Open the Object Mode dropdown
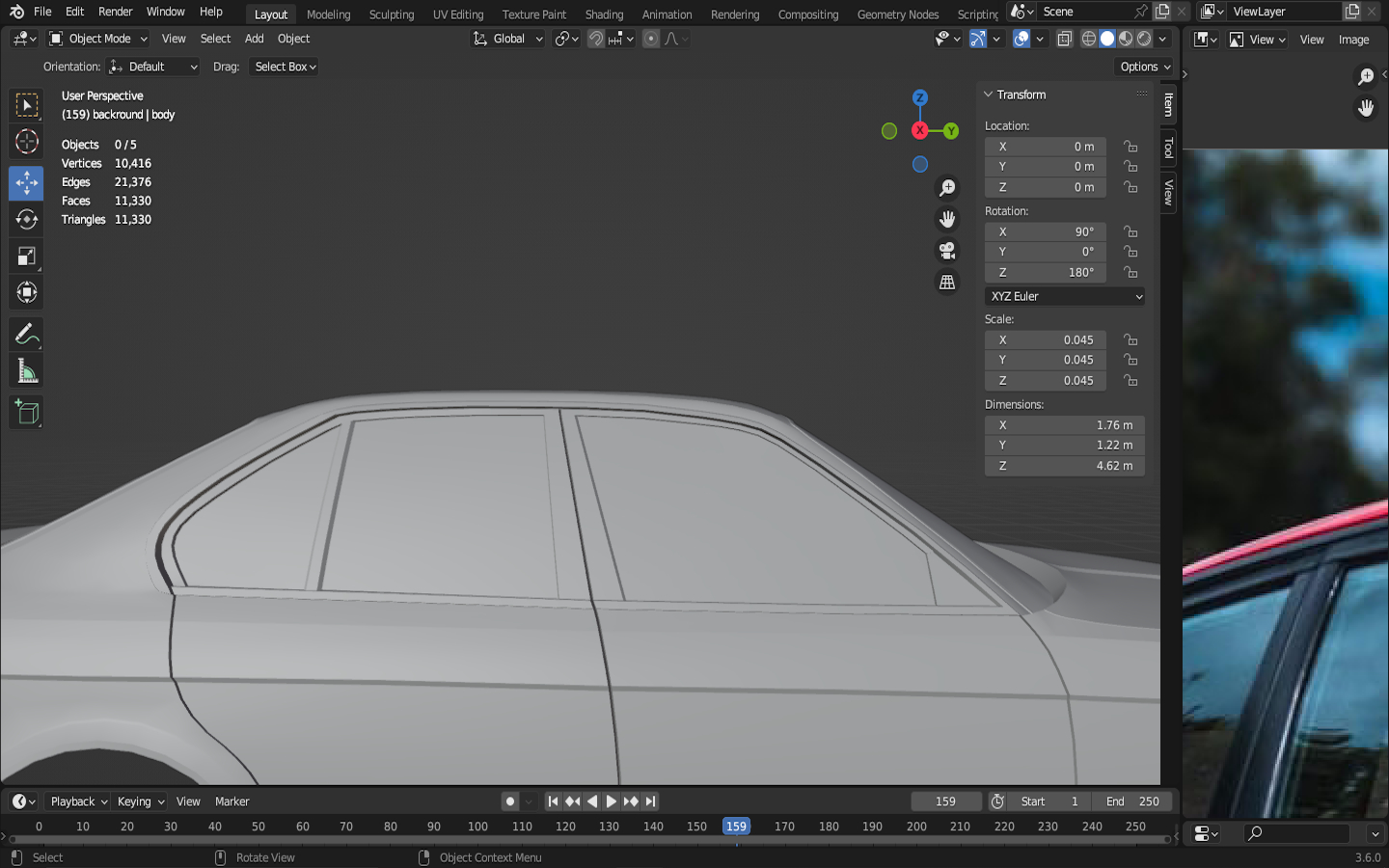Image resolution: width=1389 pixels, height=868 pixels. click(x=98, y=39)
